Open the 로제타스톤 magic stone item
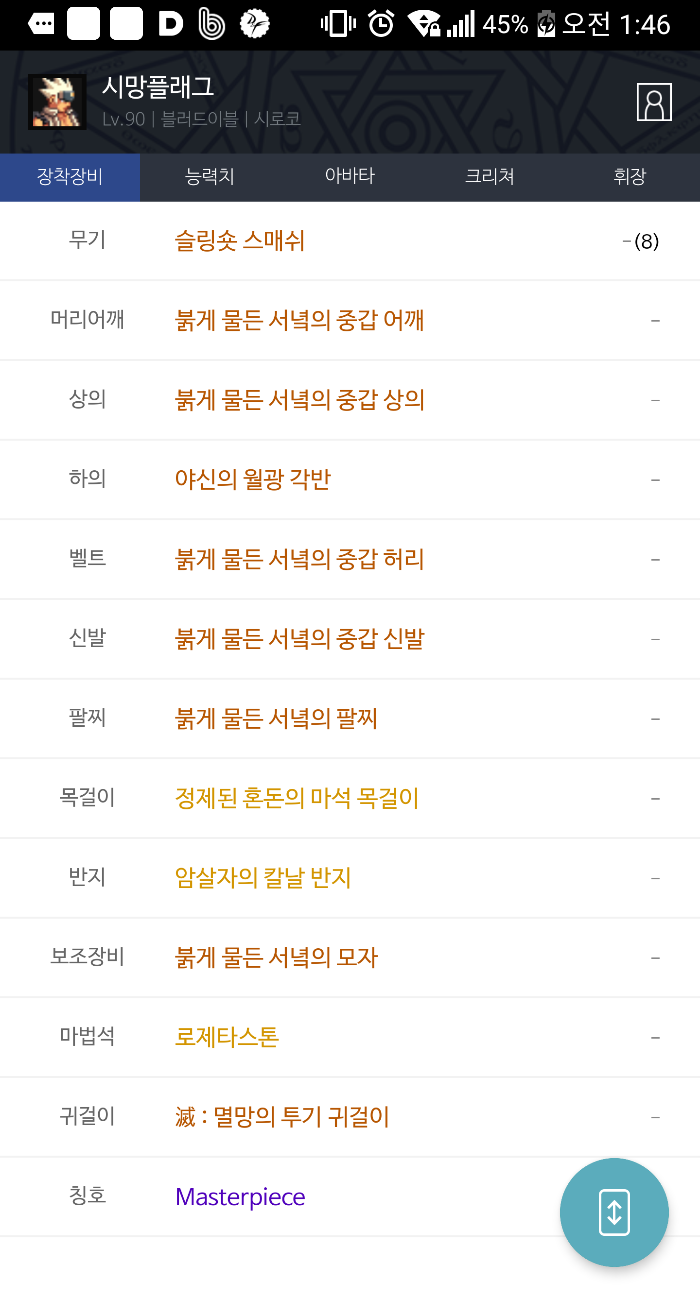 227,1037
